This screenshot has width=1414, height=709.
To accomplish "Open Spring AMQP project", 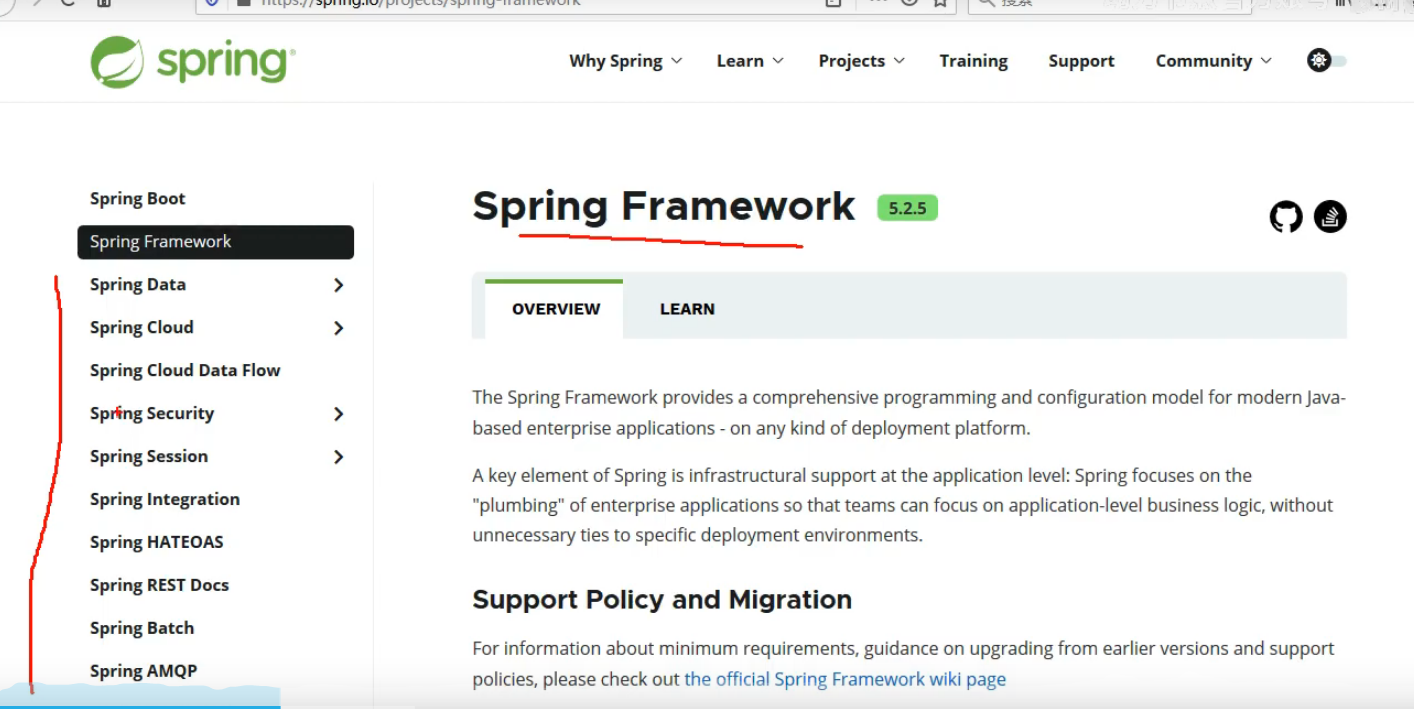I will tap(143, 671).
